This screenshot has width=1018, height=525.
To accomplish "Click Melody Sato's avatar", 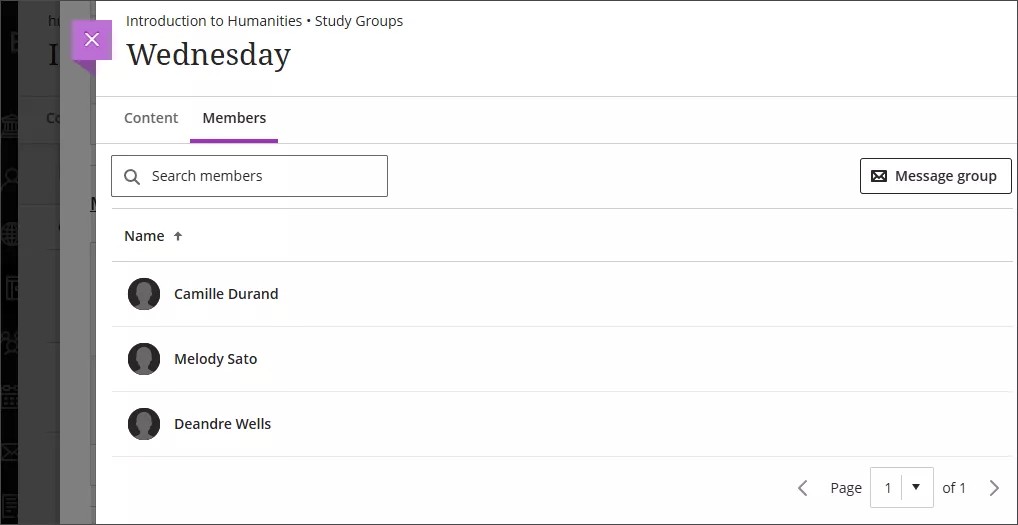I will tap(144, 359).
